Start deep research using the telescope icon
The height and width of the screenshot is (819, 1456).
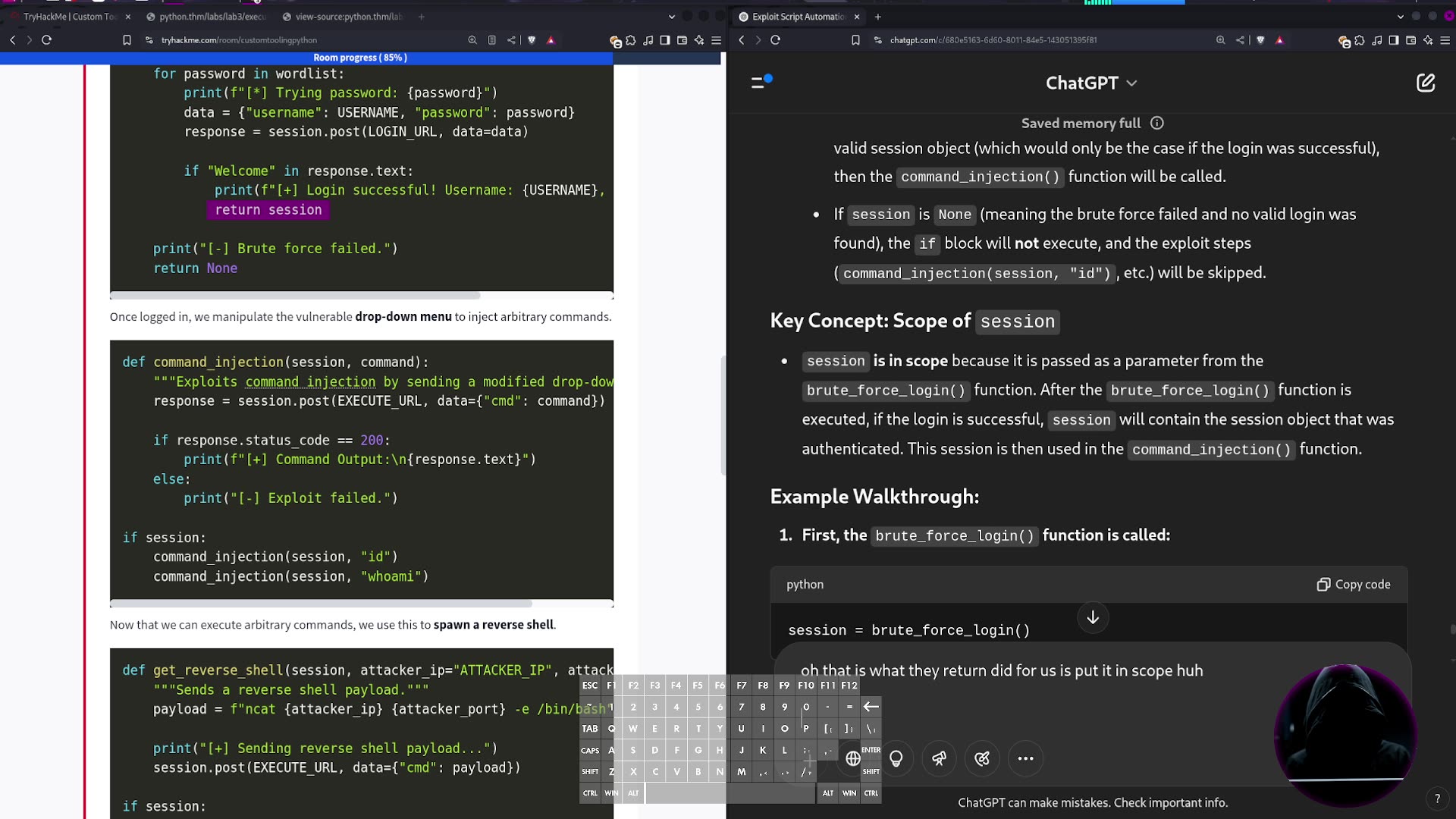click(x=939, y=758)
